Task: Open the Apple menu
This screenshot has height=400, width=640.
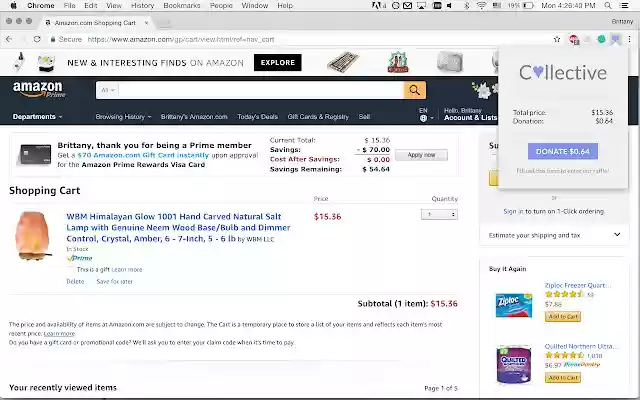Action: 13,5
